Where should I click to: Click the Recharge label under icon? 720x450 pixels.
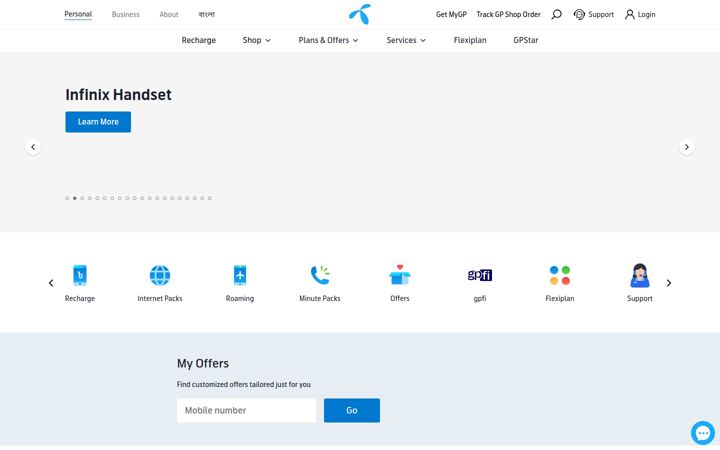[x=80, y=298]
